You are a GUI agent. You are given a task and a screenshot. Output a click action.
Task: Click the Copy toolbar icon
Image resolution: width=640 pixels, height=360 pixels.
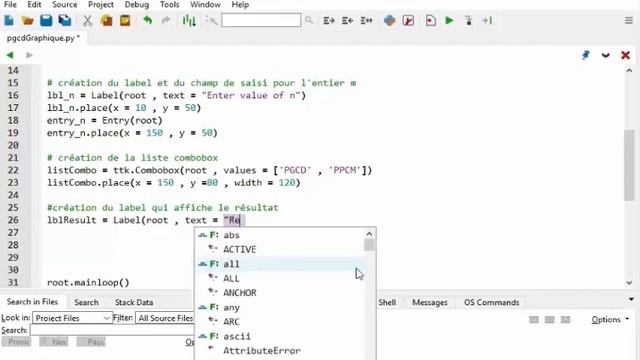pyautogui.click(x=107, y=20)
